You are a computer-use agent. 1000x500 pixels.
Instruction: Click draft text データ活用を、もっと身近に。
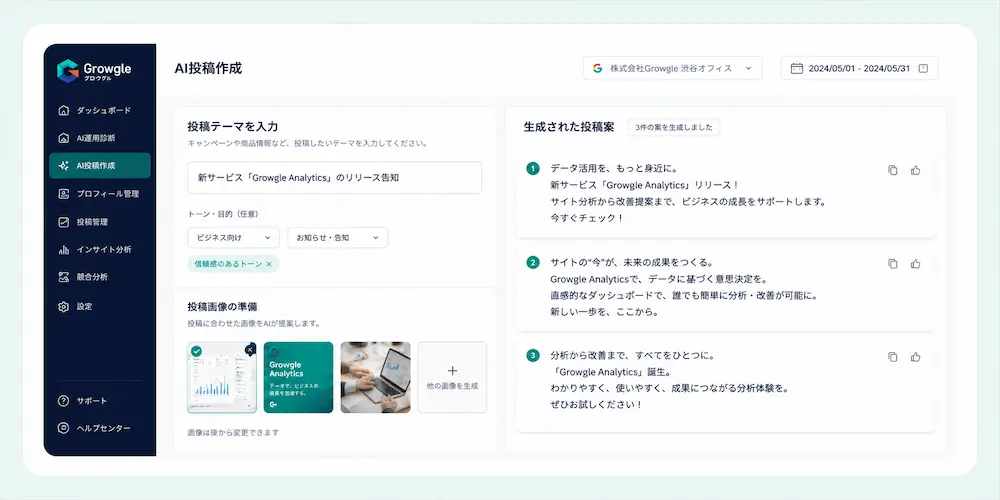[614, 169]
